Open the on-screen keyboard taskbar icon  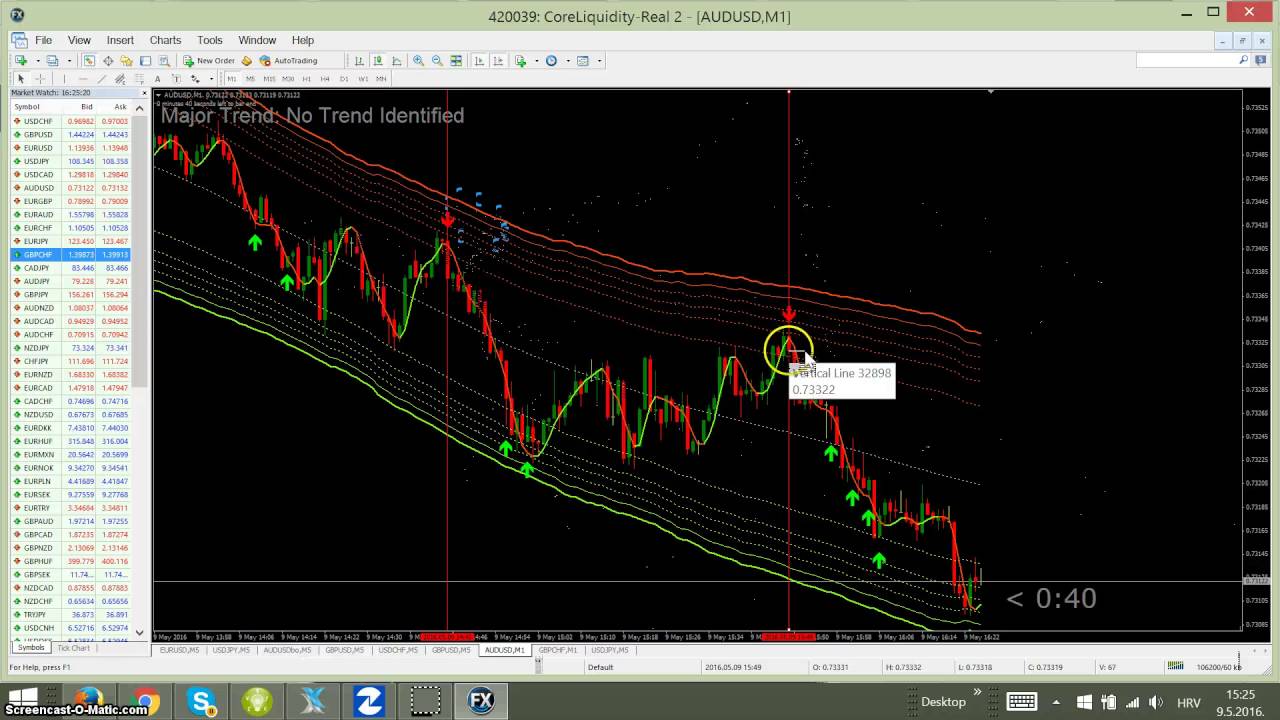(1020, 702)
